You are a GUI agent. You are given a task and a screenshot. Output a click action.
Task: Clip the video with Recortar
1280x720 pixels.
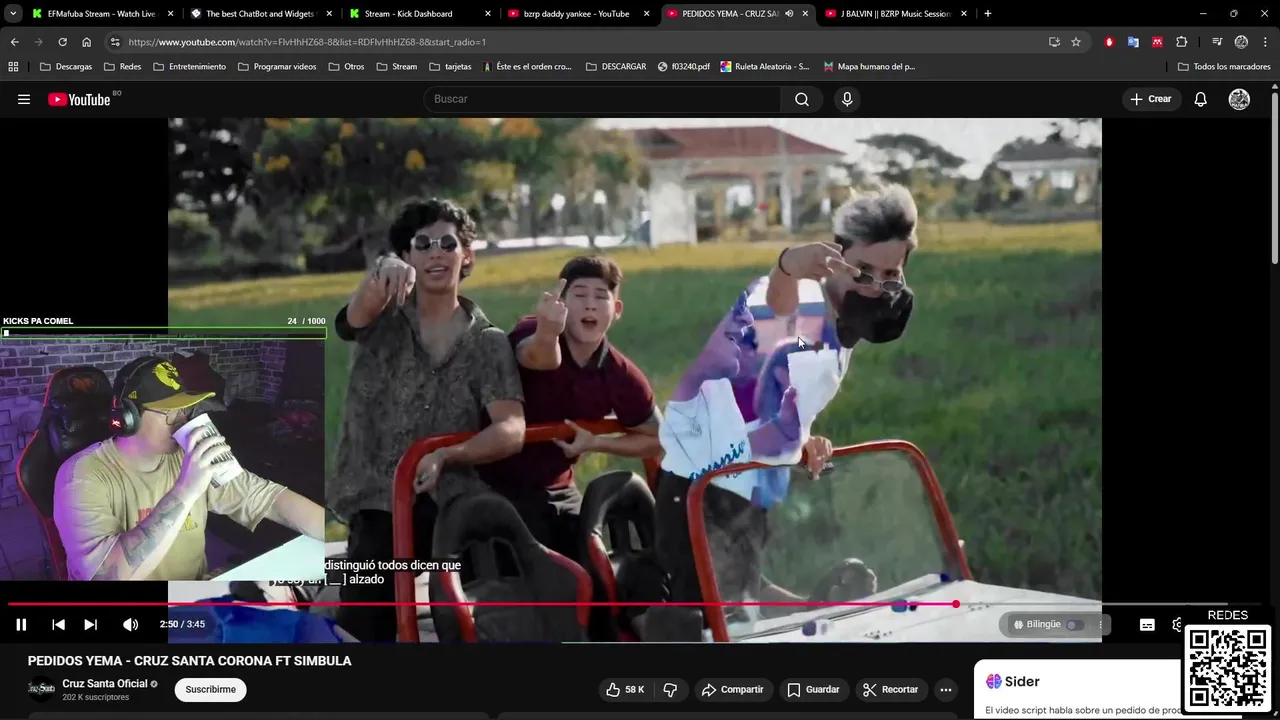click(x=890, y=689)
